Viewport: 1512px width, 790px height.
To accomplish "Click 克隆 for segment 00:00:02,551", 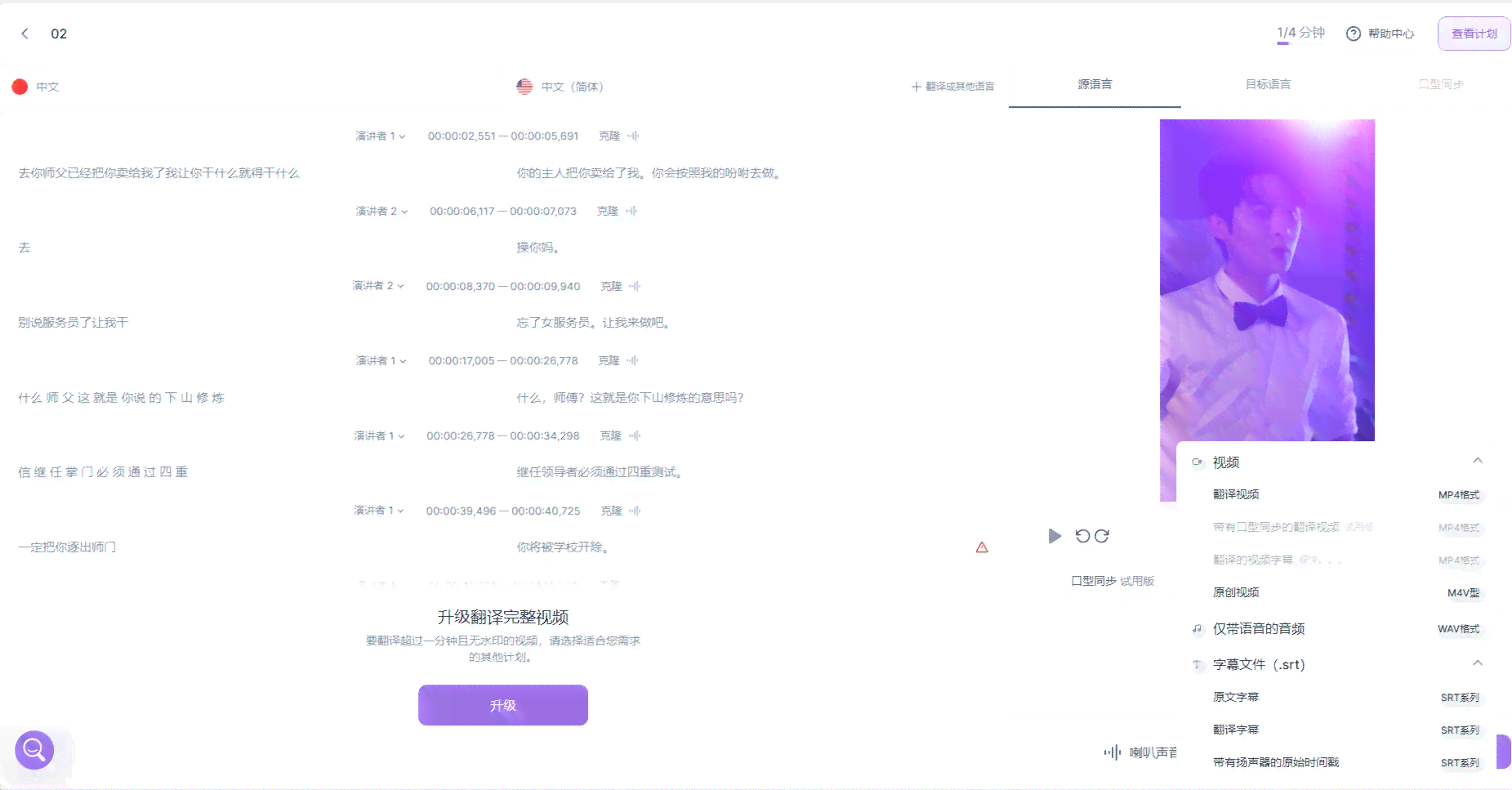I will (x=609, y=136).
